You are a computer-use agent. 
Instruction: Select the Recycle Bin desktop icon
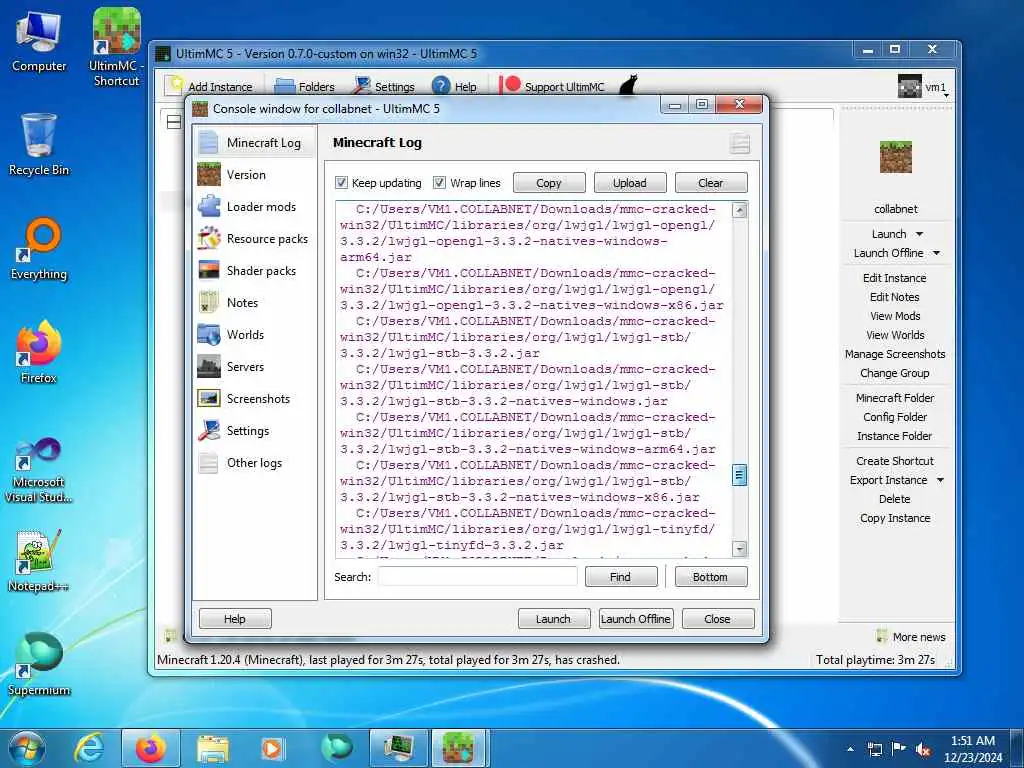pos(39,144)
